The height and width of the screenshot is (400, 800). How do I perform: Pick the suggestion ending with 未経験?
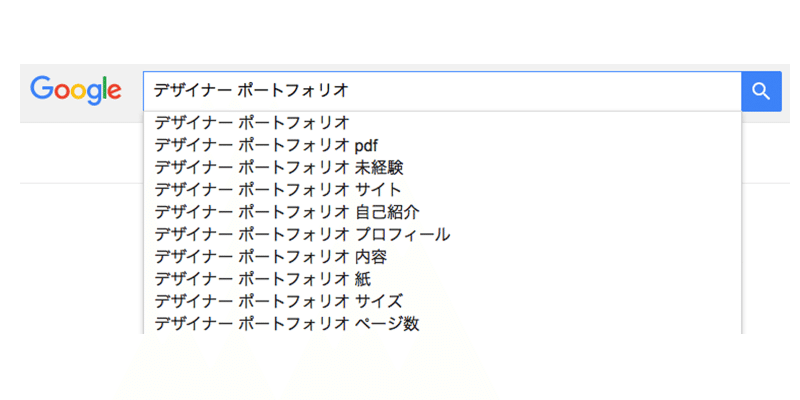click(442, 167)
